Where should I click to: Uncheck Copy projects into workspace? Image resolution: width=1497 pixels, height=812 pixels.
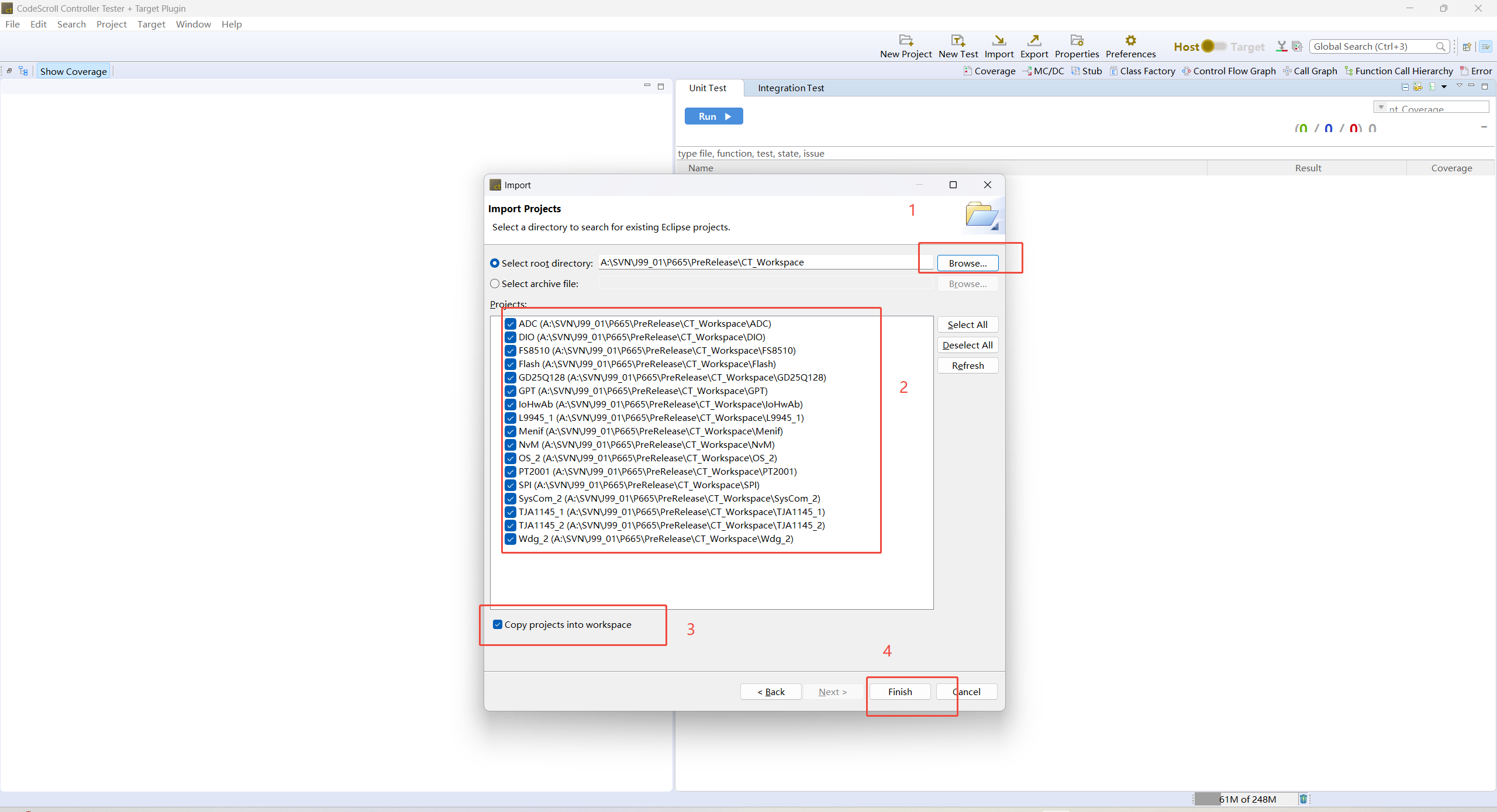[498, 624]
